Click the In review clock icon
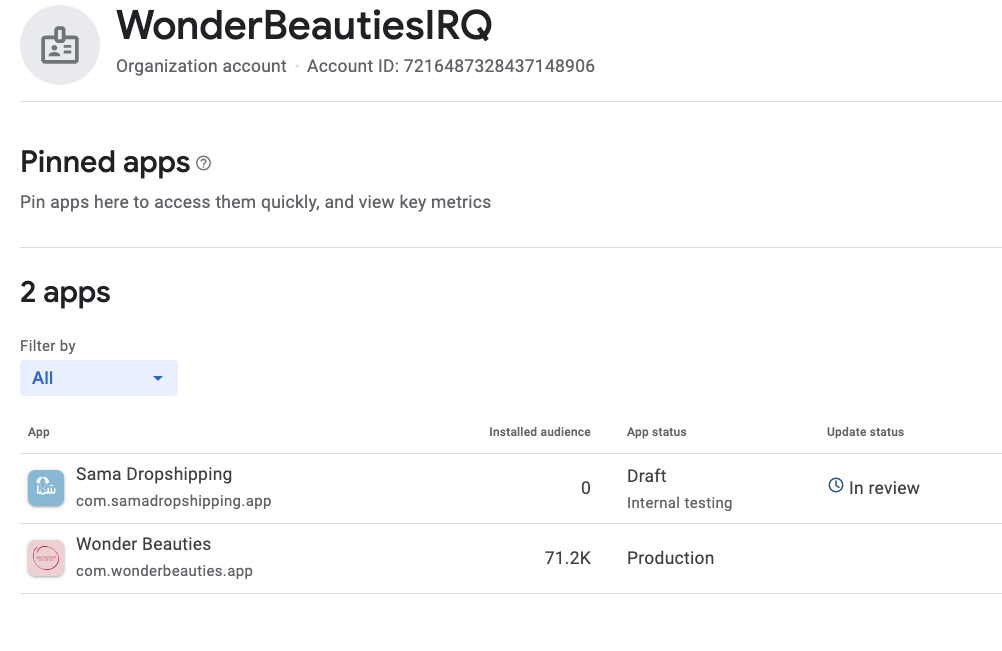The width and height of the screenshot is (1002, 651). tap(835, 486)
